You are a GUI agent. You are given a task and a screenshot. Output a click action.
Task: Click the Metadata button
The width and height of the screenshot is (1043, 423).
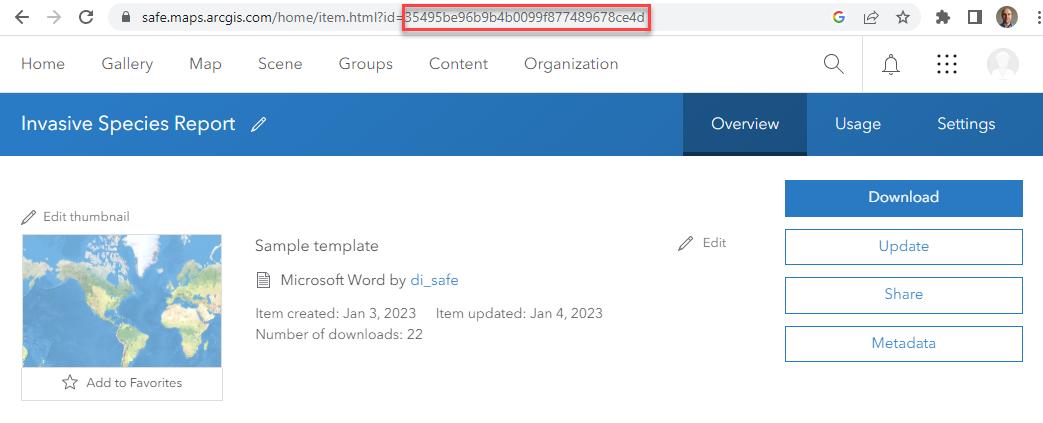tap(903, 344)
